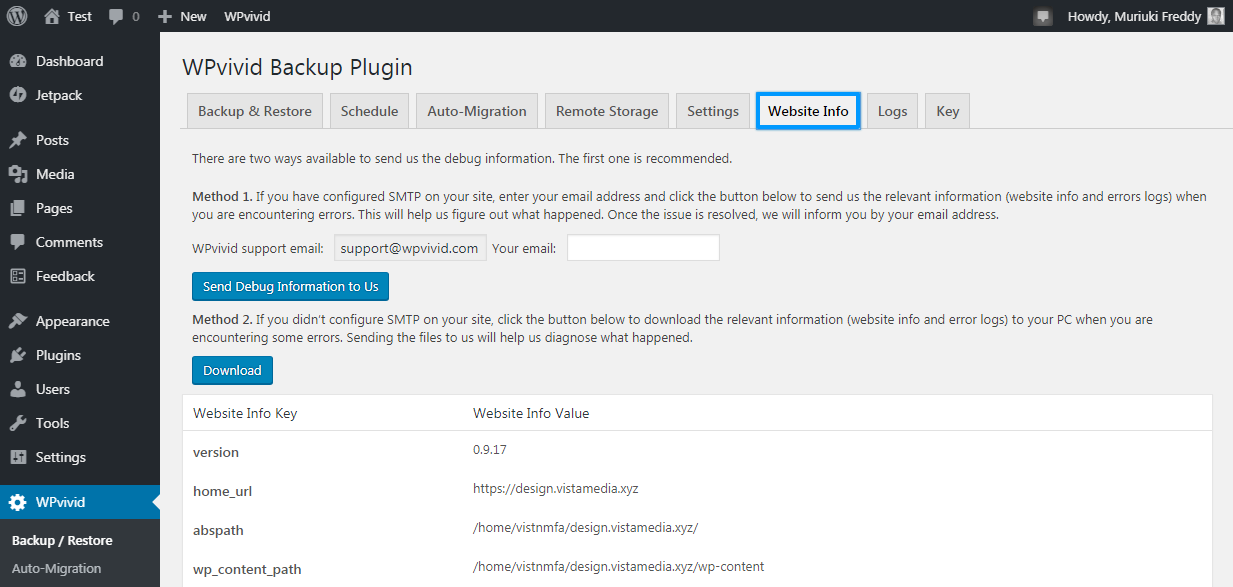This screenshot has height=587, width=1233.
Task: Click Test site name in admin bar
Action: 80,16
